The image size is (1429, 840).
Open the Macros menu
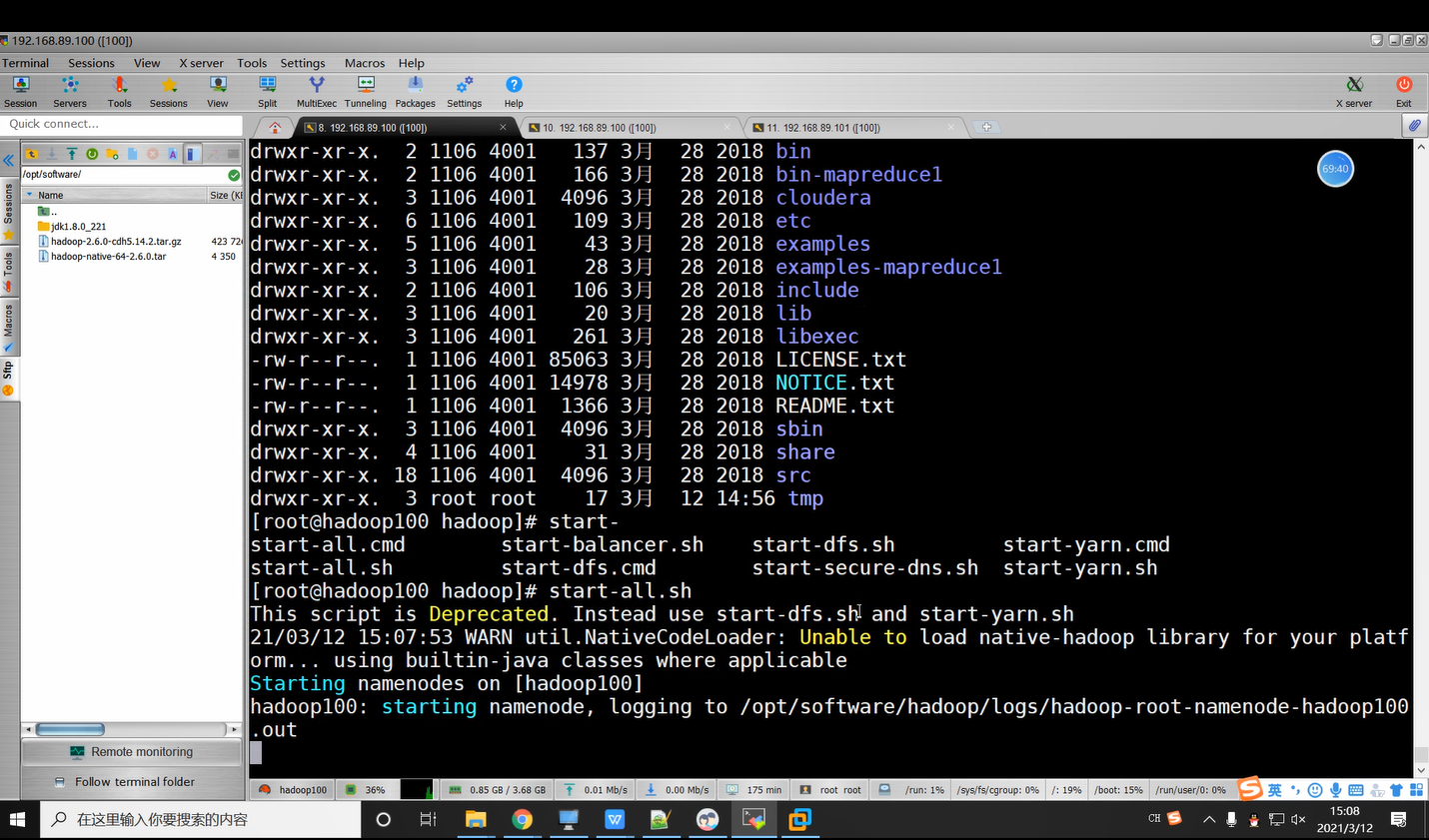(x=365, y=63)
